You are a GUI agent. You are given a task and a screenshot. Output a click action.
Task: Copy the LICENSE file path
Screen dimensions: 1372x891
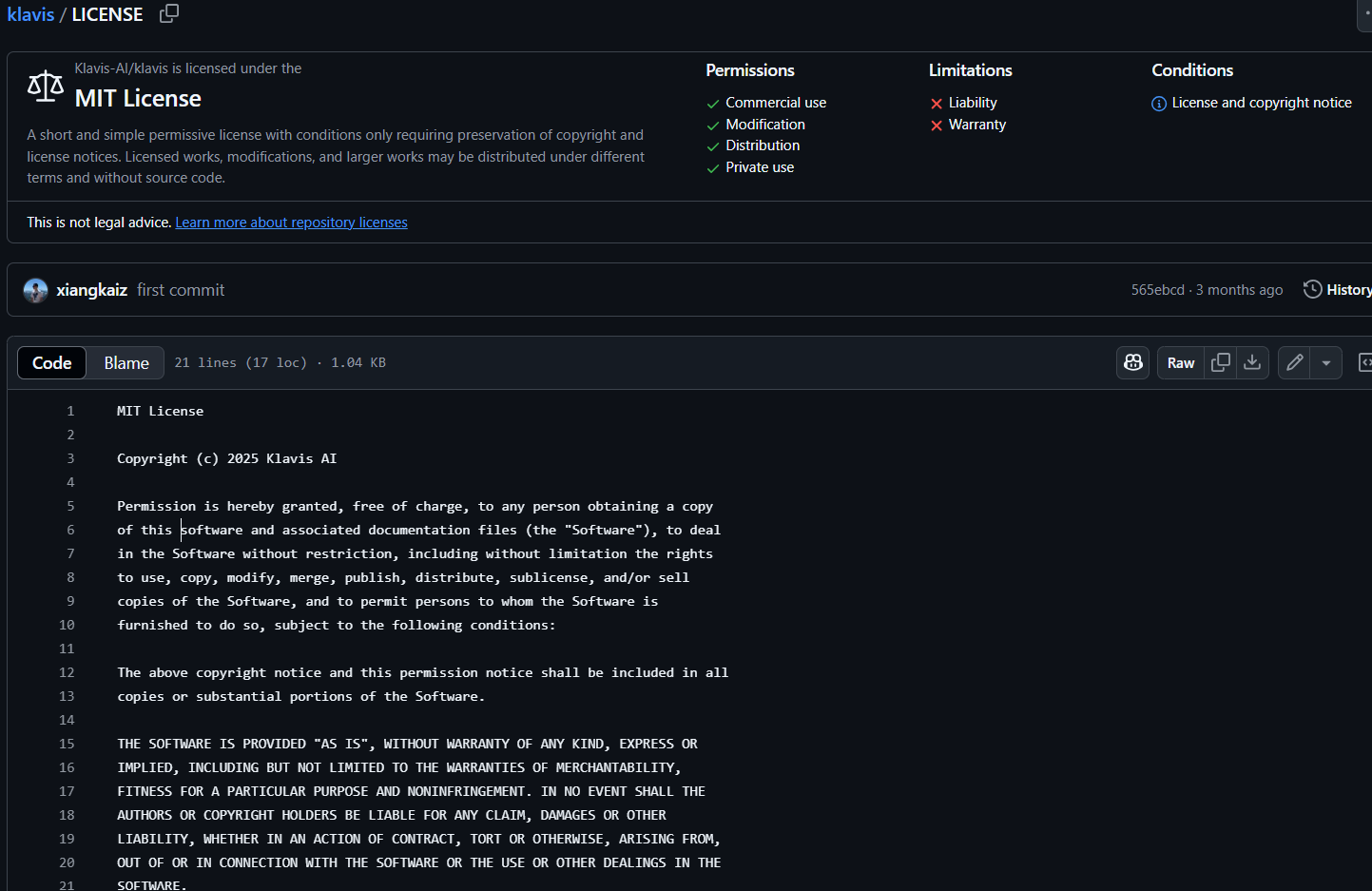(169, 13)
